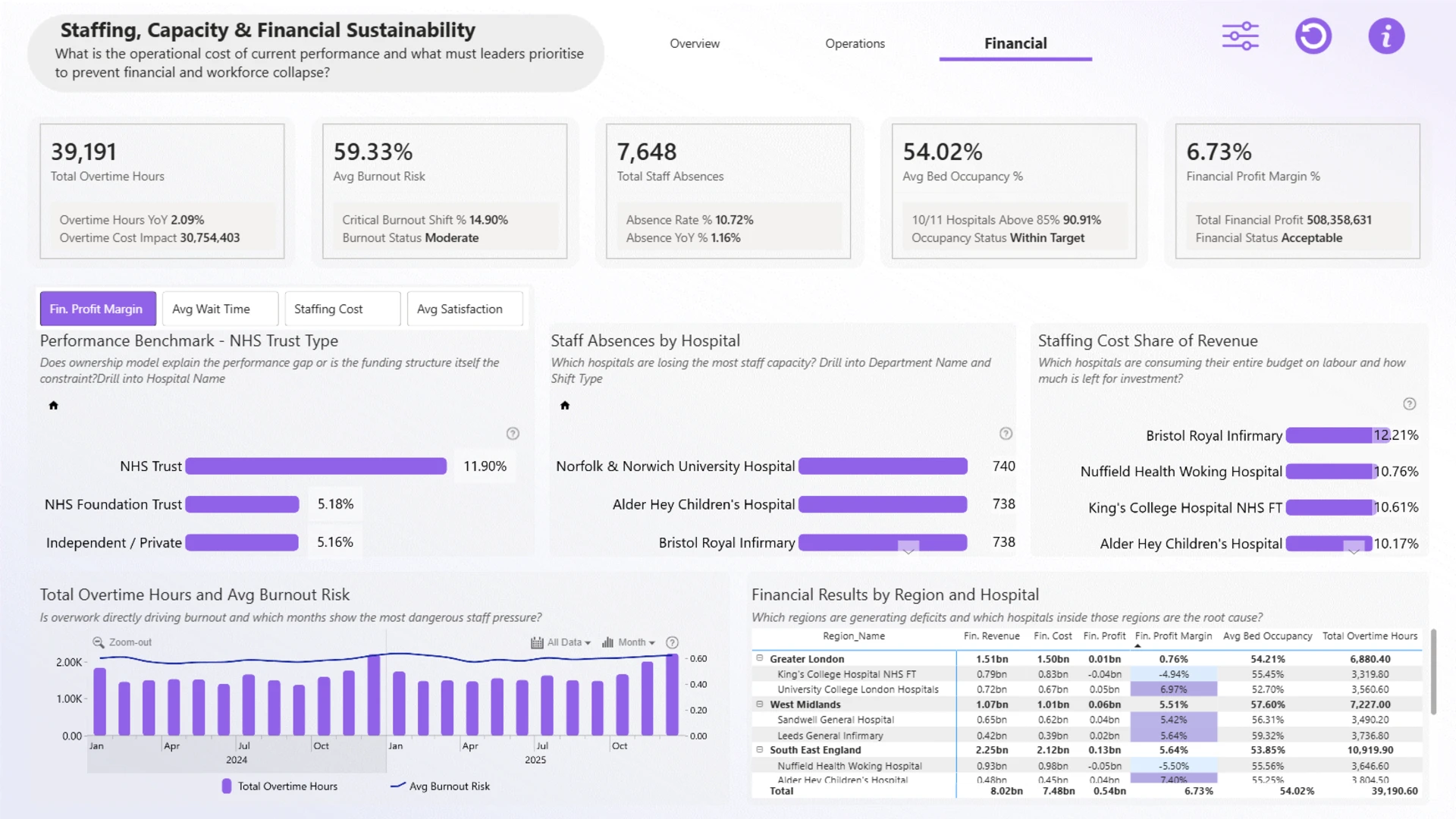Open the information icon
The width and height of the screenshot is (1456, 819).
1385,36
